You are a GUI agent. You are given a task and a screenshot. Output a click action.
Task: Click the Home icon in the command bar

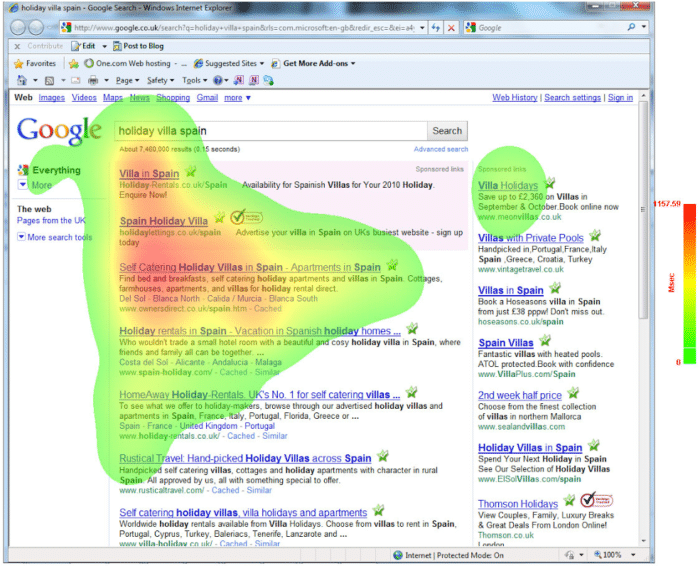(x=21, y=80)
